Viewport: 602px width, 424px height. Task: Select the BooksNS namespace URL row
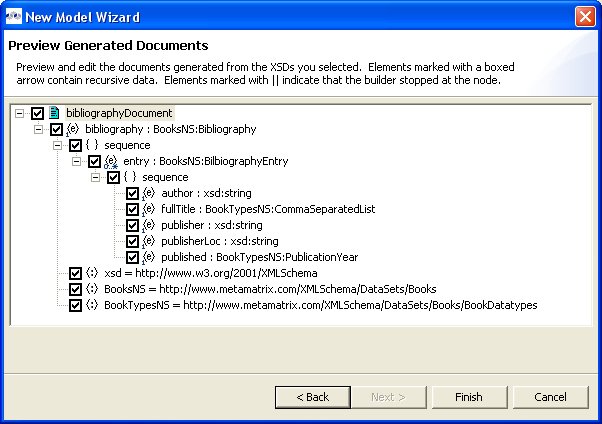point(270,289)
